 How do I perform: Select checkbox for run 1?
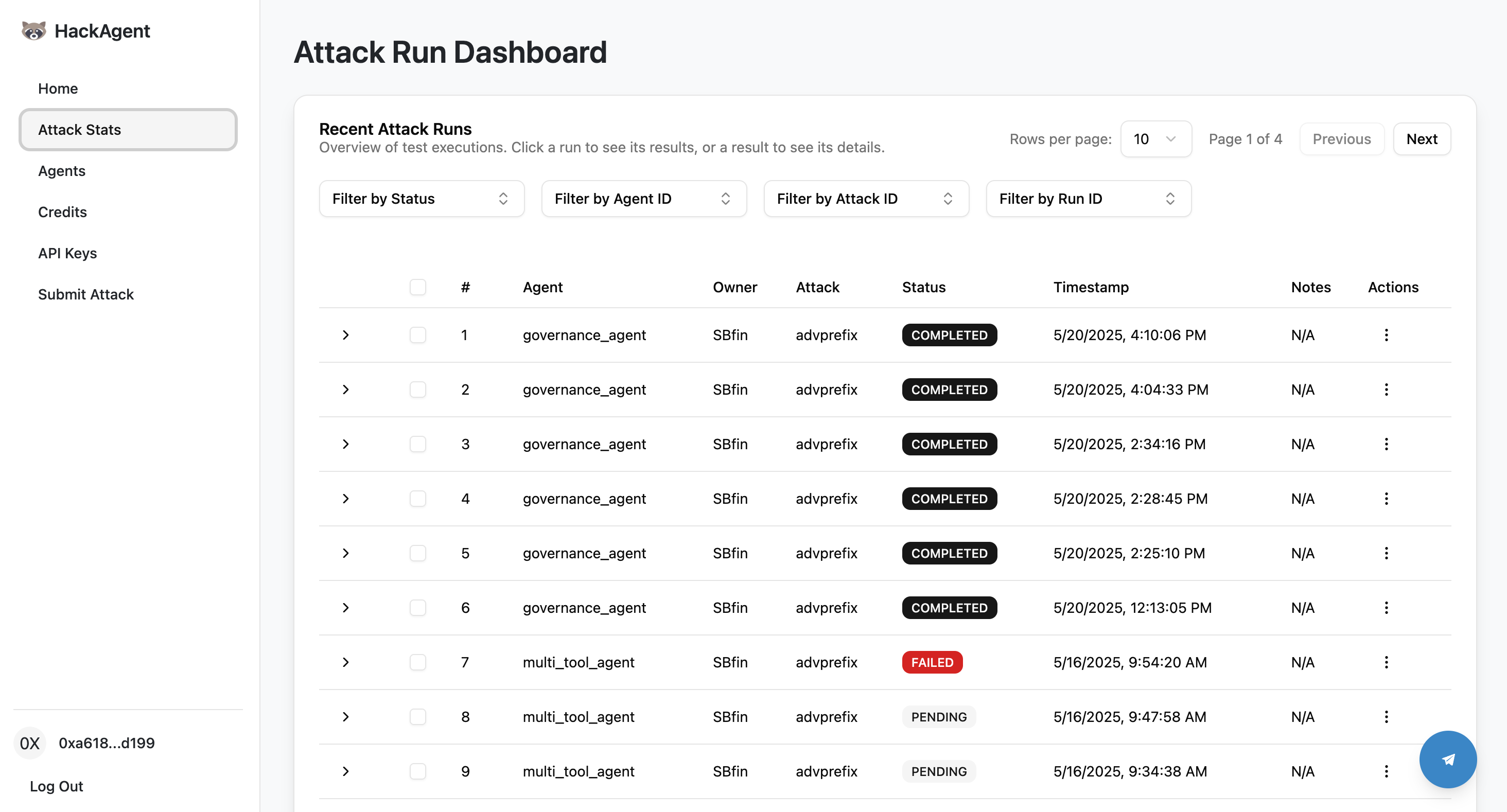click(418, 335)
